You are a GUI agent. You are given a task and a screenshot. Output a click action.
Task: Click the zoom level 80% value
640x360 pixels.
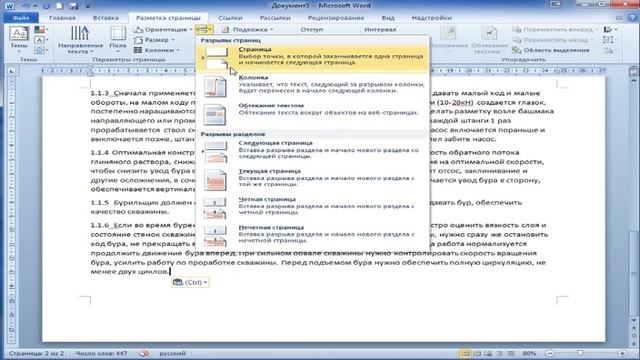click(x=529, y=353)
